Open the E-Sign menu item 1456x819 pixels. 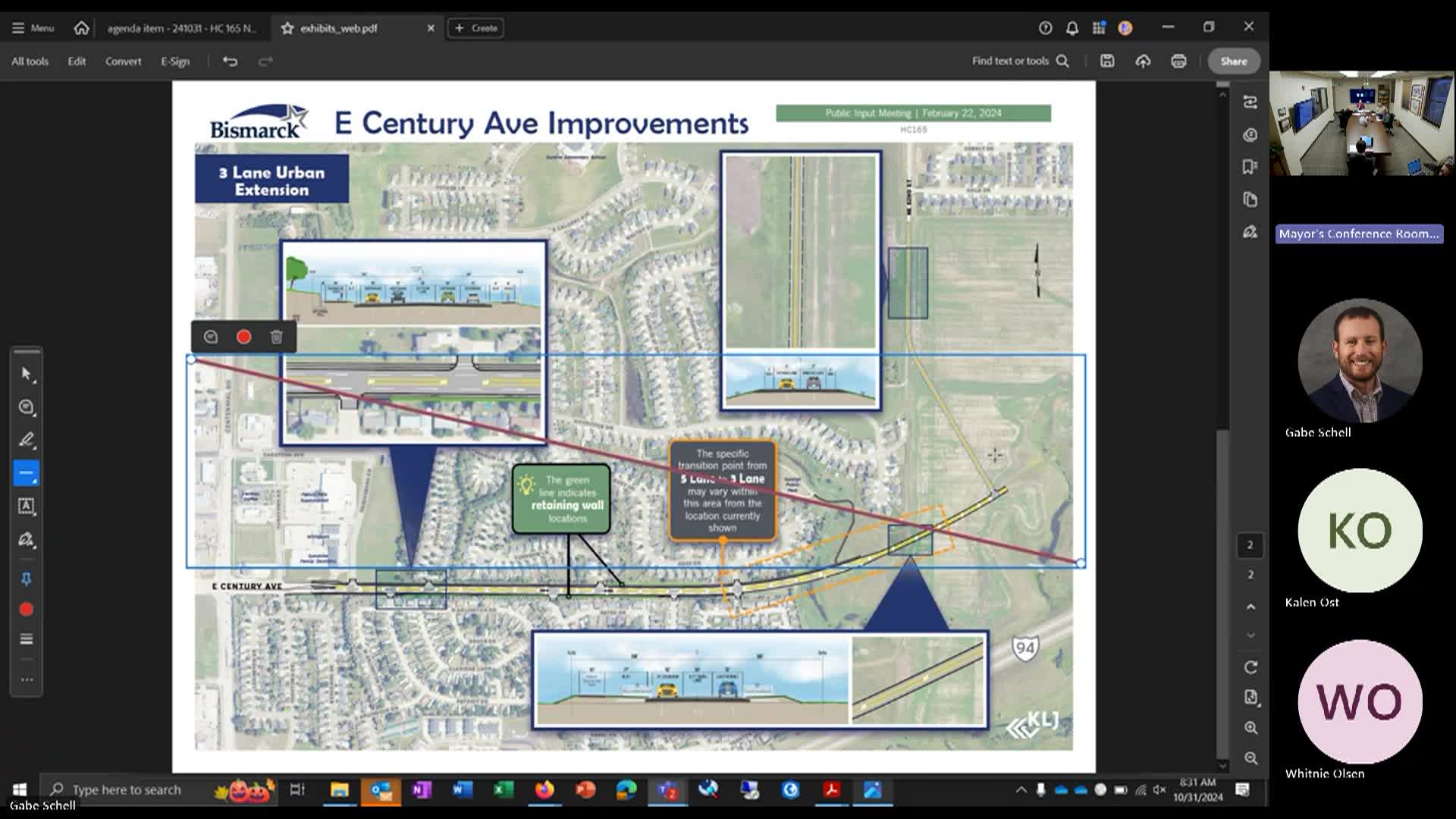click(175, 61)
